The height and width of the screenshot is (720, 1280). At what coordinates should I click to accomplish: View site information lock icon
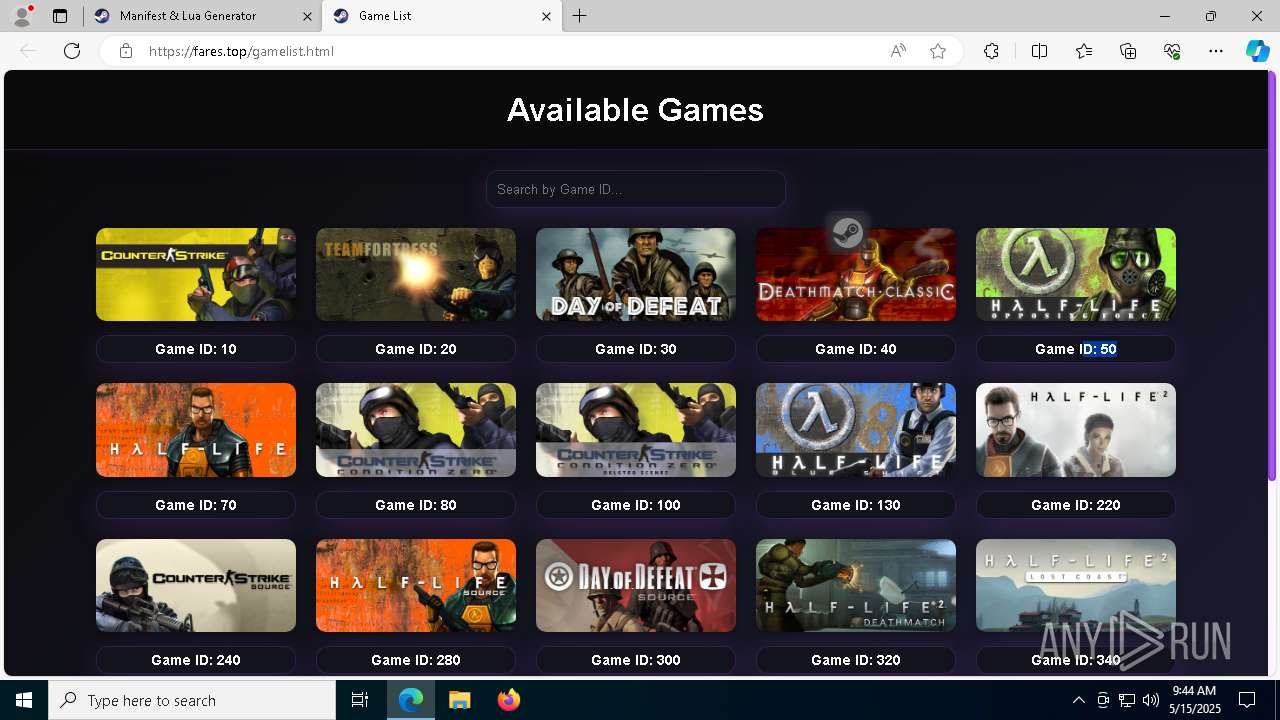126,51
